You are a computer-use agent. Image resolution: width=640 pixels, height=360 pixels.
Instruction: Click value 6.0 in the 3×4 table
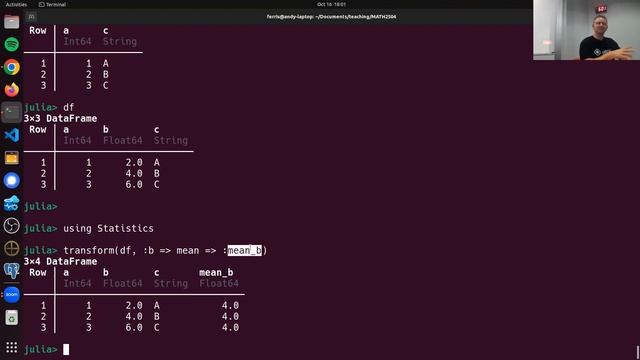pyautogui.click(x=134, y=327)
